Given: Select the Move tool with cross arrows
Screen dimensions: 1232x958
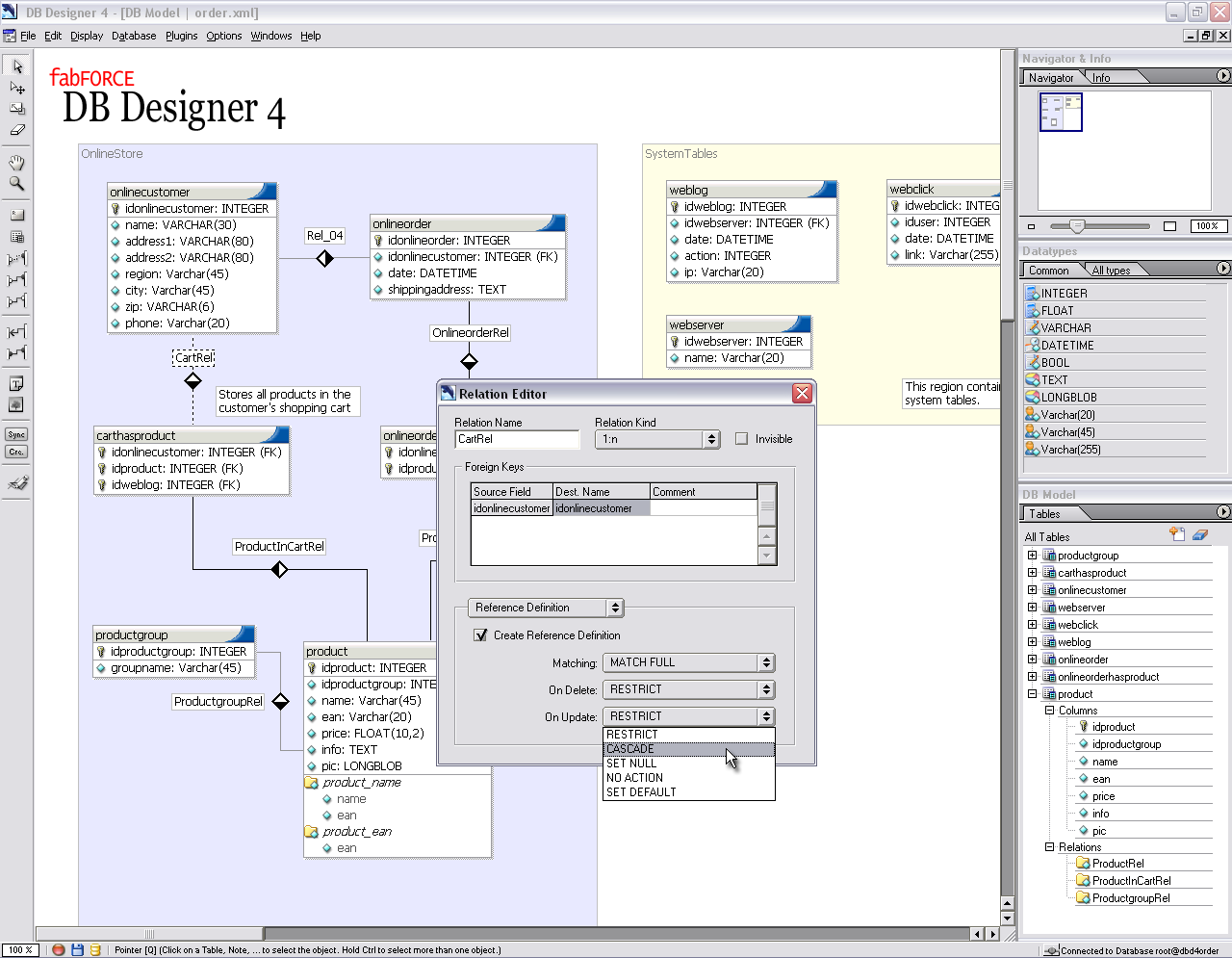Looking at the screenshot, I should coord(16,88).
